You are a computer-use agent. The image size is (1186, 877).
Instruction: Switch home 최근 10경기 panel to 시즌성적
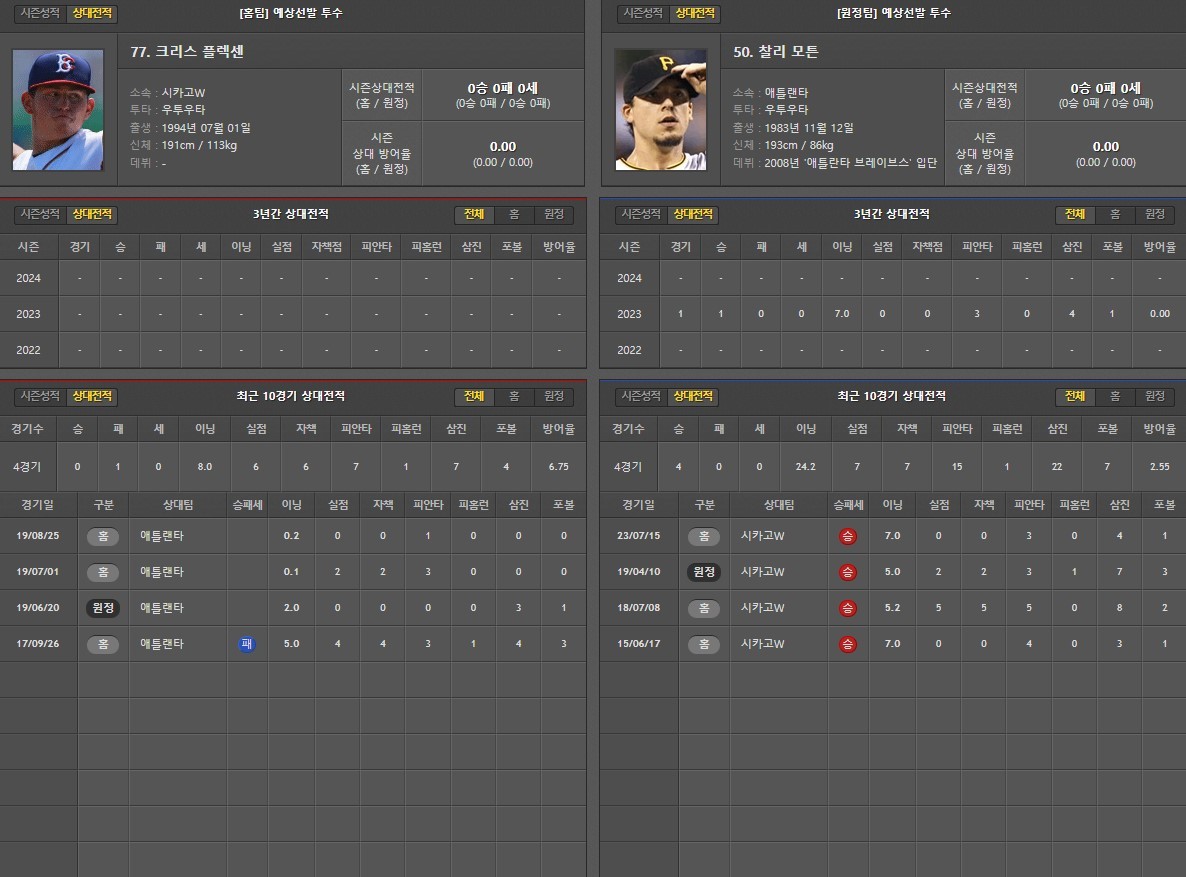(x=40, y=396)
